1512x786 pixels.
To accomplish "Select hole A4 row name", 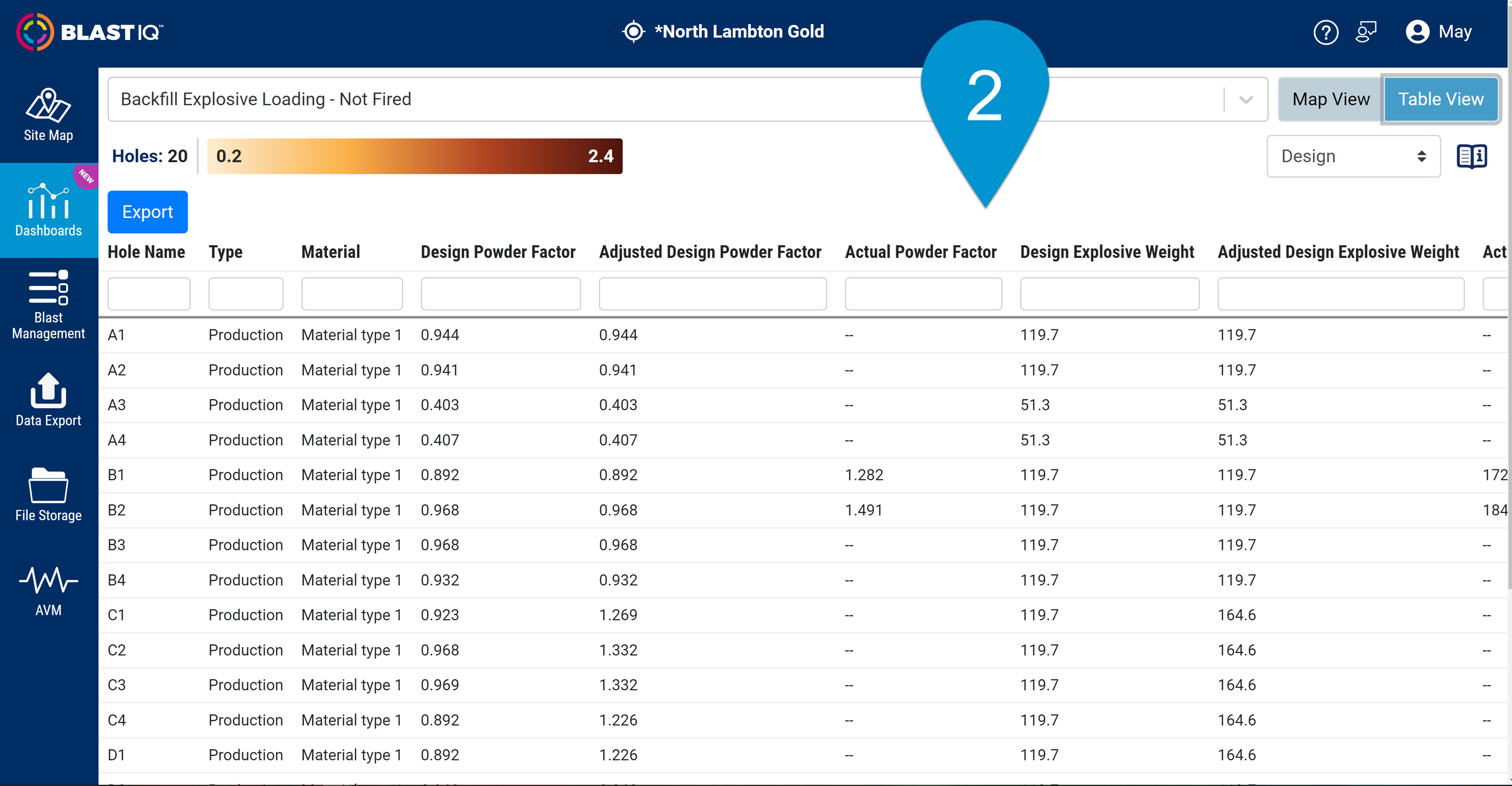I will pyautogui.click(x=116, y=440).
